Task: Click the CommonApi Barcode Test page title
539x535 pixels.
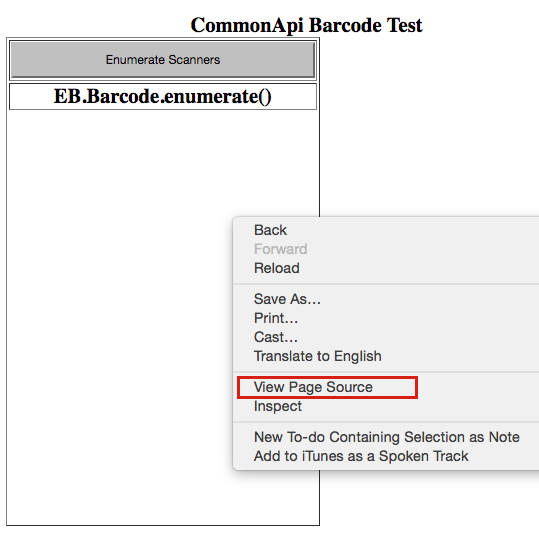Action: coord(306,25)
